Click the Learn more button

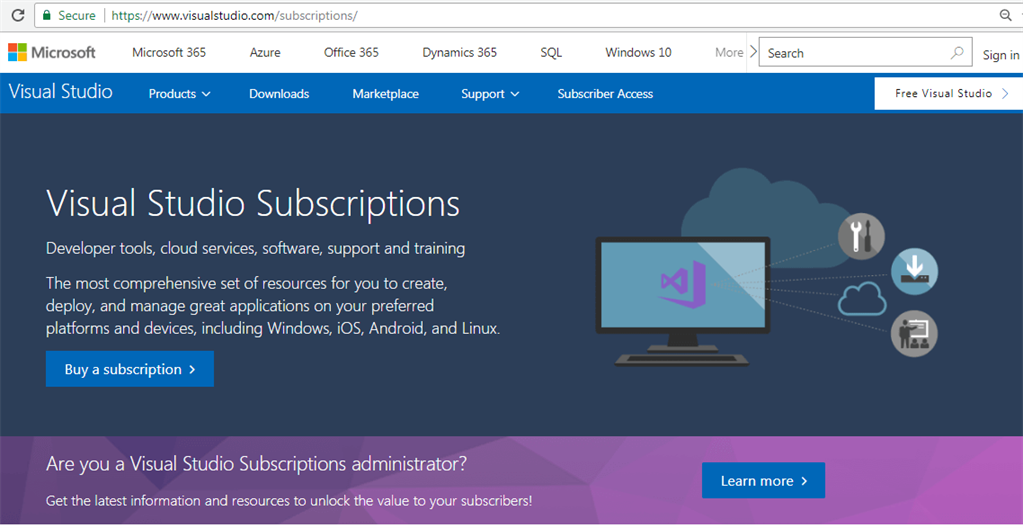(x=763, y=480)
